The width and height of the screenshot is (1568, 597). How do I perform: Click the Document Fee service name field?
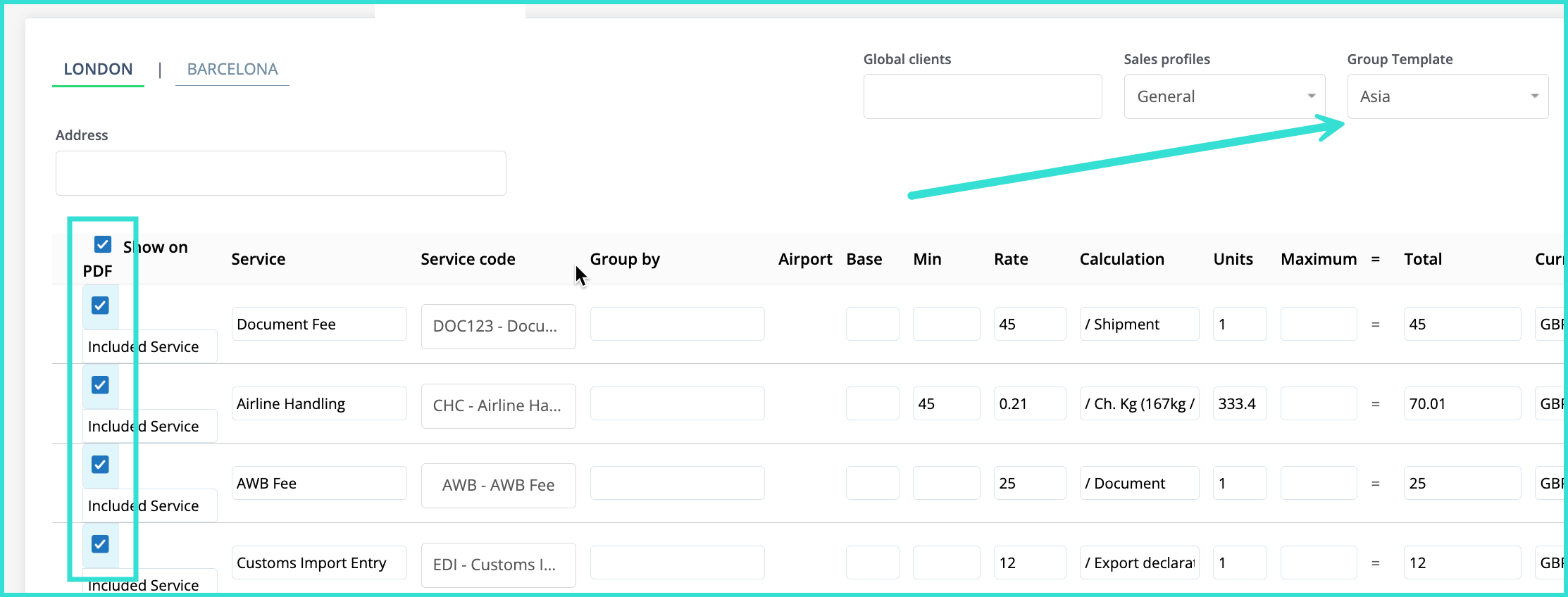(x=318, y=324)
